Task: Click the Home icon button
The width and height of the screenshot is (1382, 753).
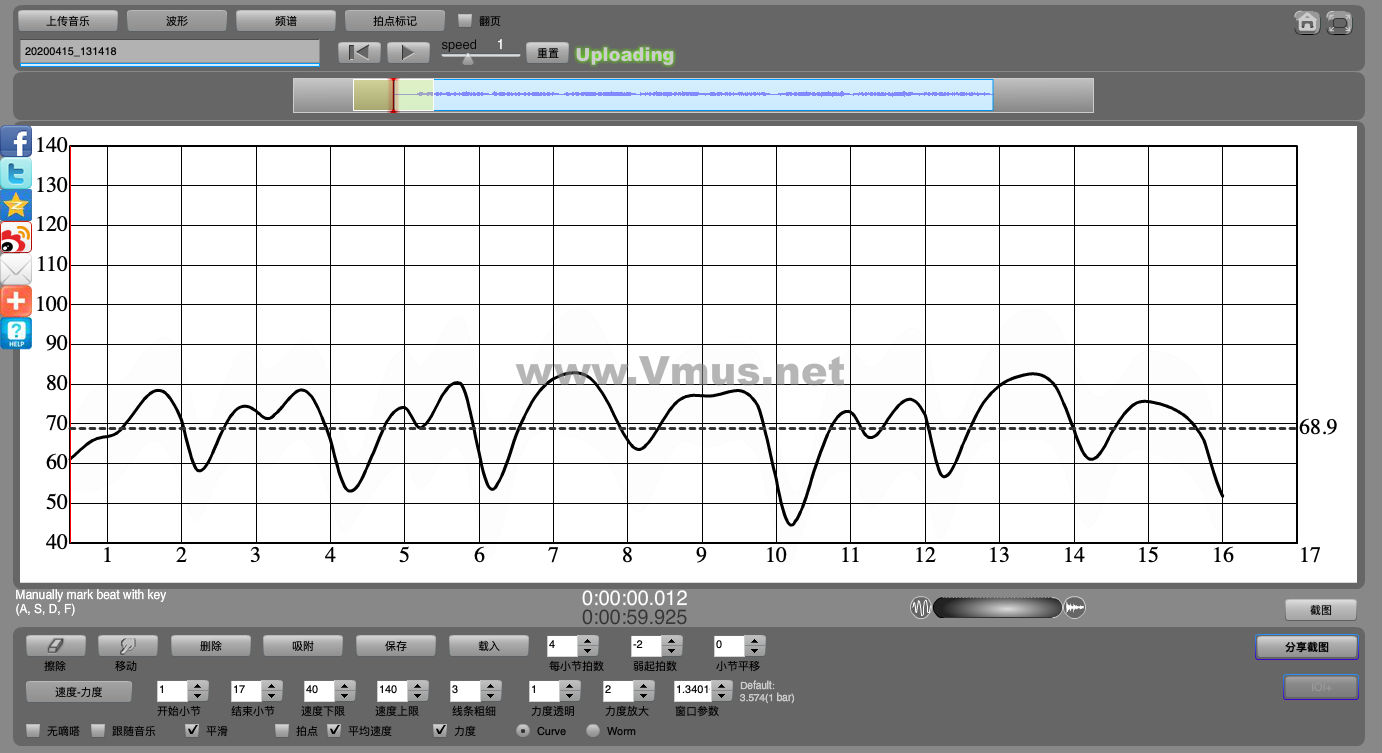Action: (1306, 23)
